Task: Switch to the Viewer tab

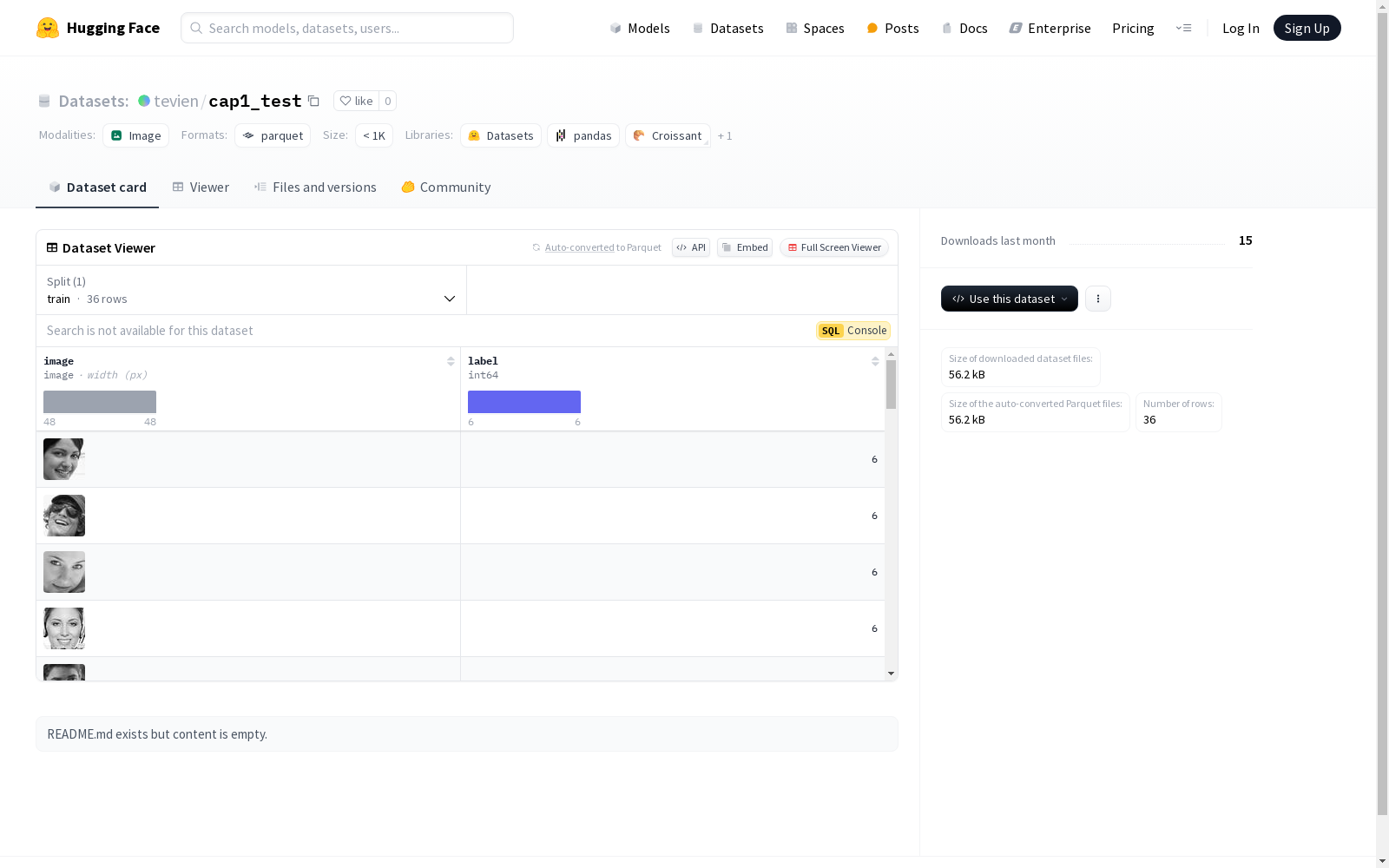Action: point(201,187)
